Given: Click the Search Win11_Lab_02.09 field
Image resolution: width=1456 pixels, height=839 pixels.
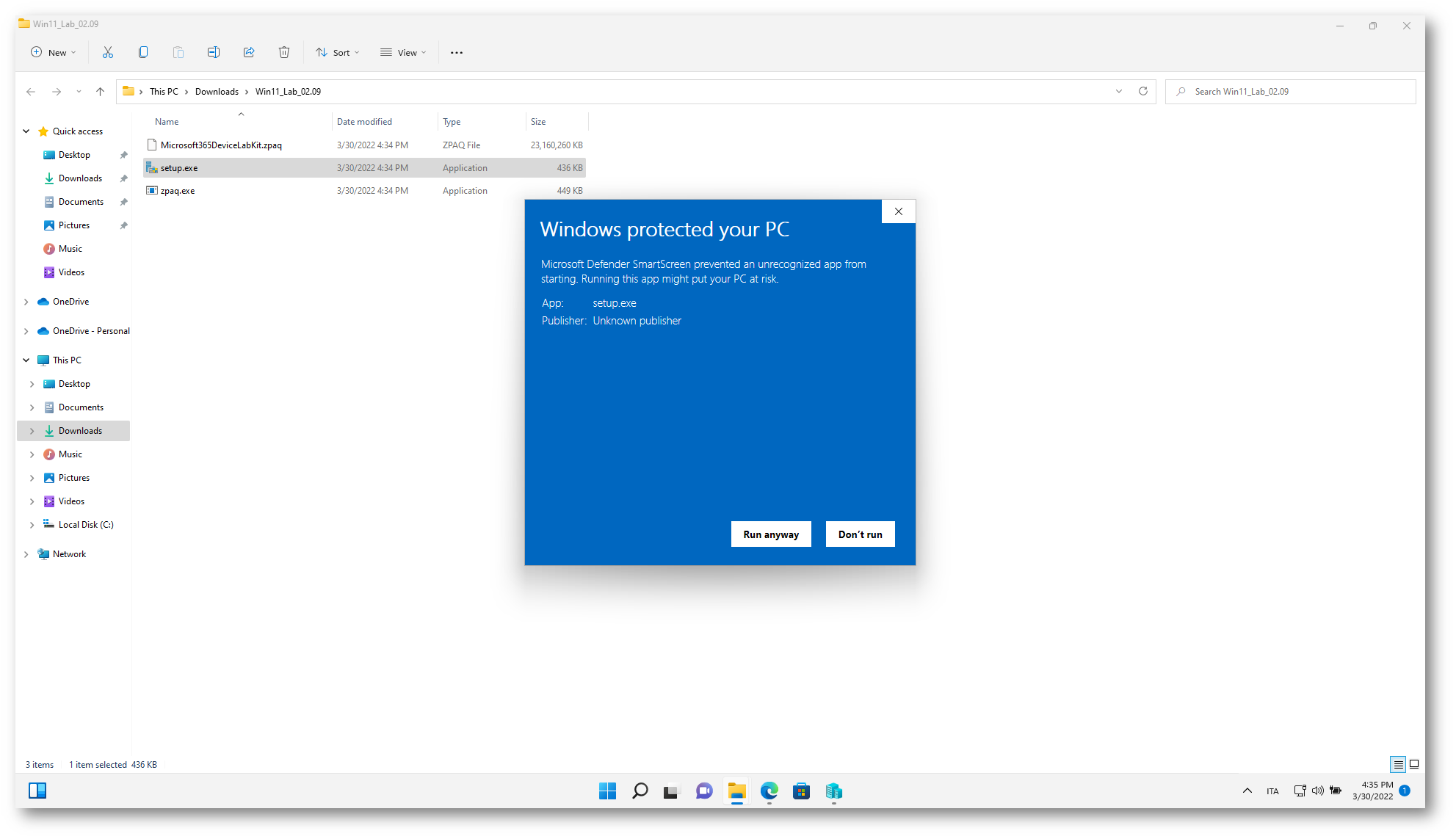Looking at the screenshot, I should 1290,92.
